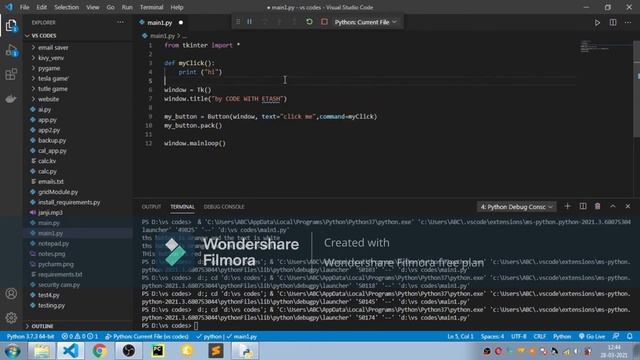Open the Manage gear icon
This screenshot has height=360, width=640.
click(x=11, y=318)
